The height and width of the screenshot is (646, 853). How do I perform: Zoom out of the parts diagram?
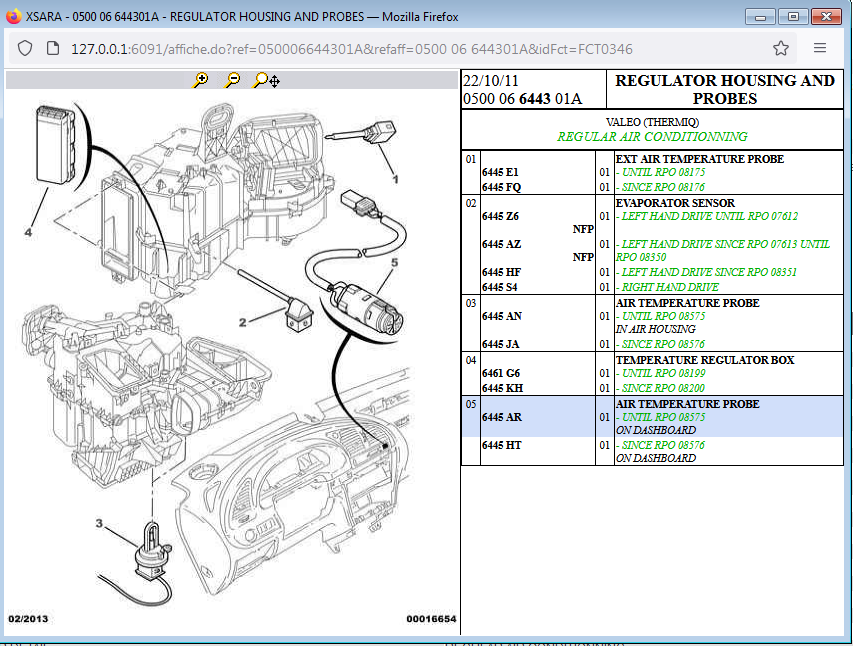point(232,80)
